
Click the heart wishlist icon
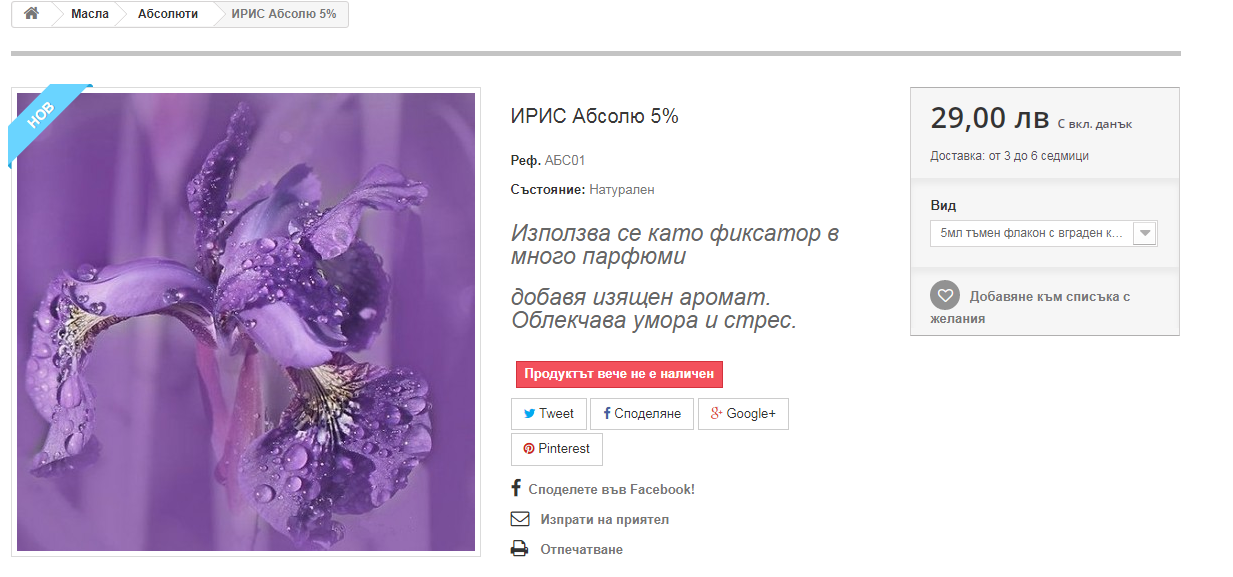945,296
